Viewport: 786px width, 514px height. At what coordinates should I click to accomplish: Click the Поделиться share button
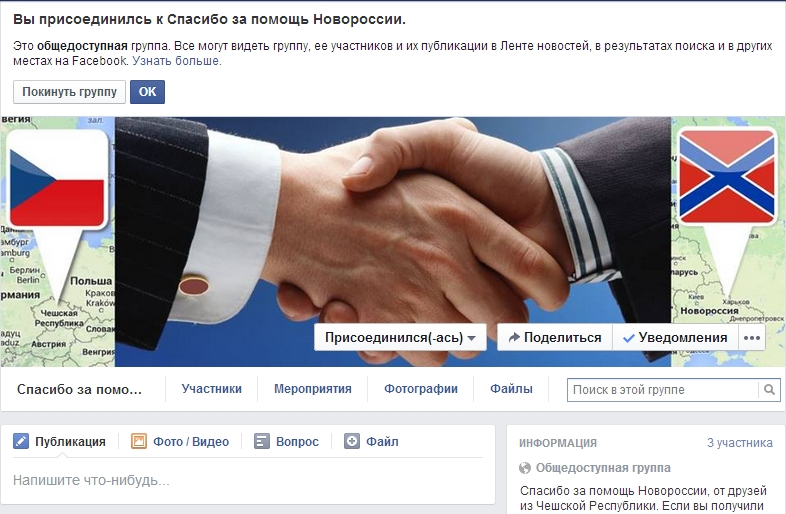555,338
